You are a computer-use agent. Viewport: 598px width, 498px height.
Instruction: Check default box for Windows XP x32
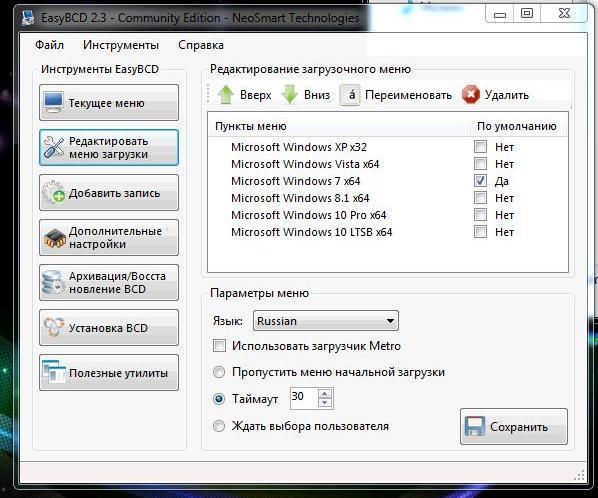point(480,146)
